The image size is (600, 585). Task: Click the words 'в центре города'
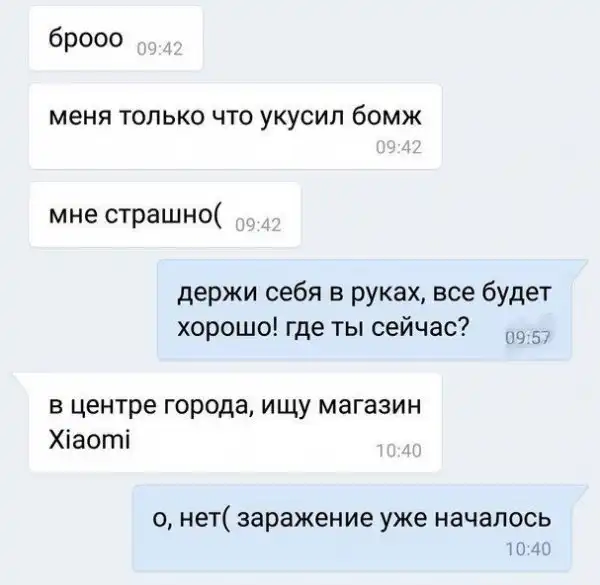(x=148, y=405)
